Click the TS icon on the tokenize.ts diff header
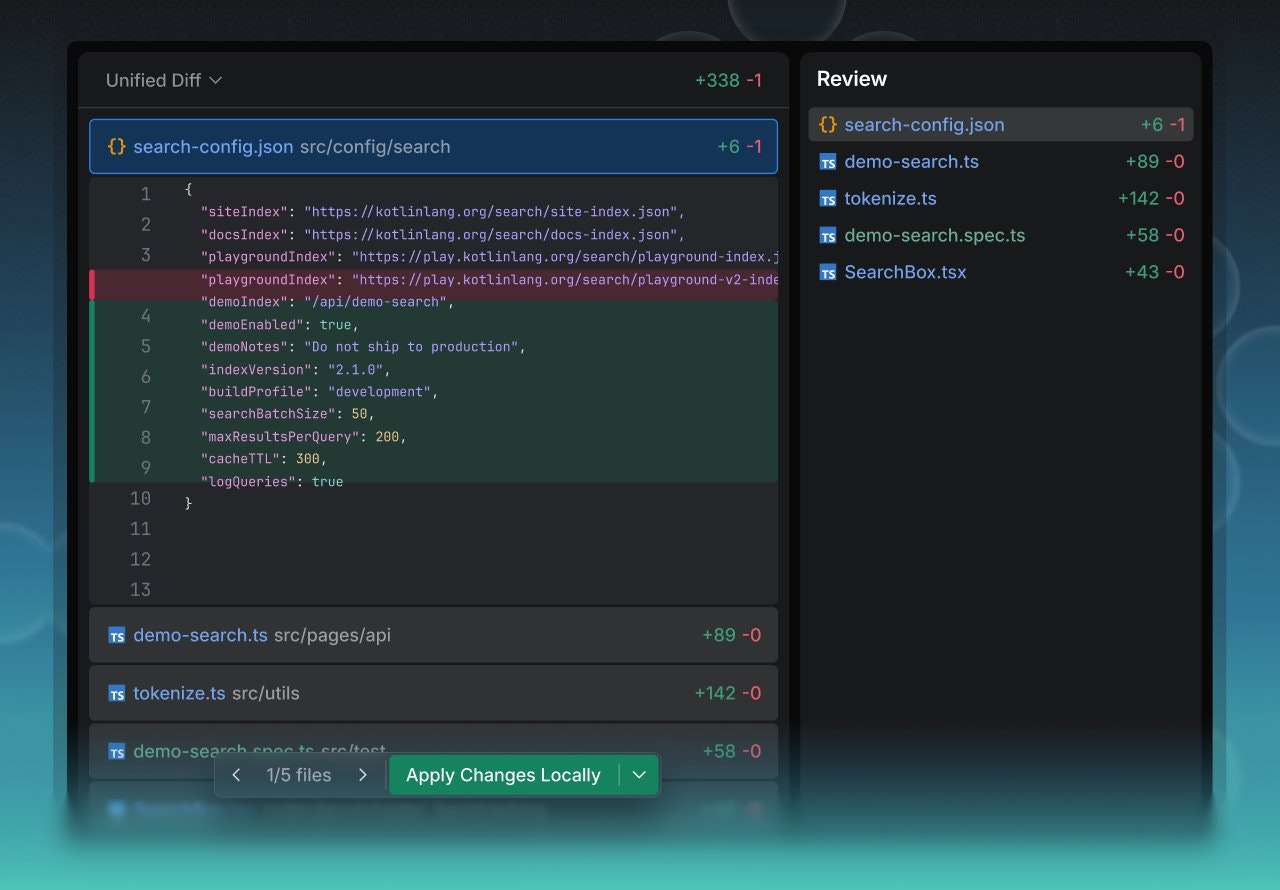1280x890 pixels. [x=117, y=693]
